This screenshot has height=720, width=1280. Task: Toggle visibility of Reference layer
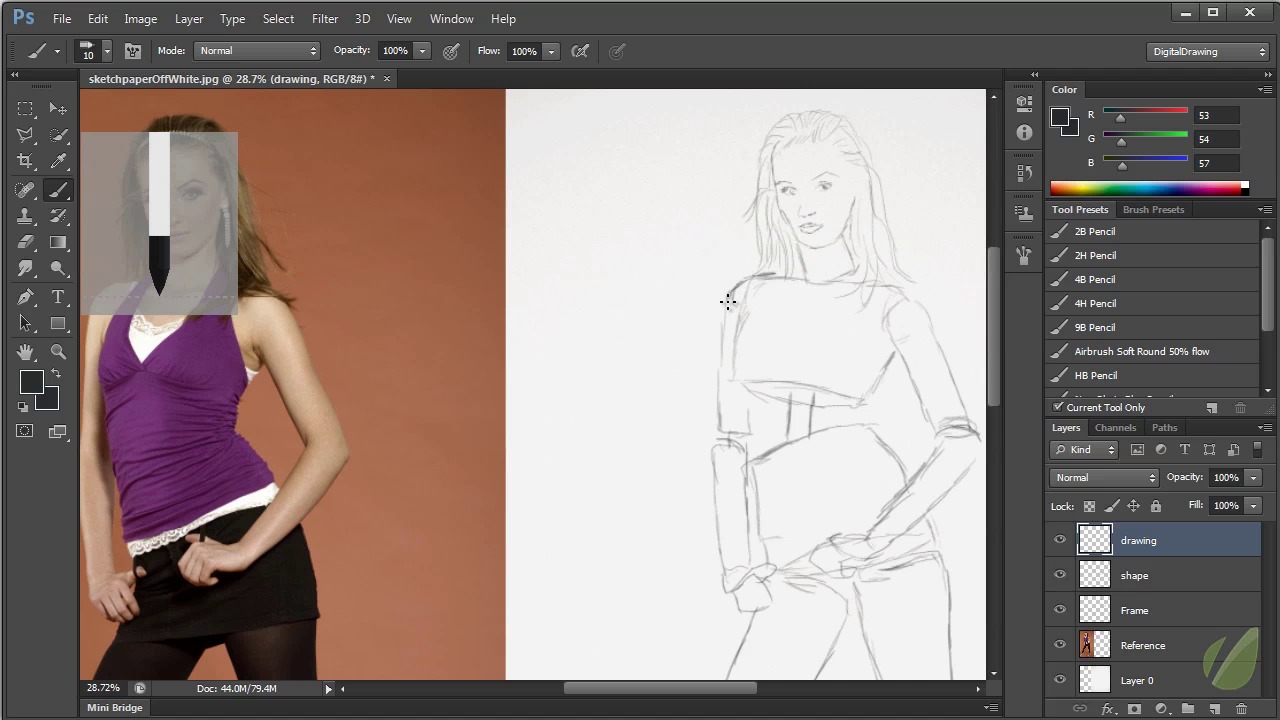tap(1060, 645)
